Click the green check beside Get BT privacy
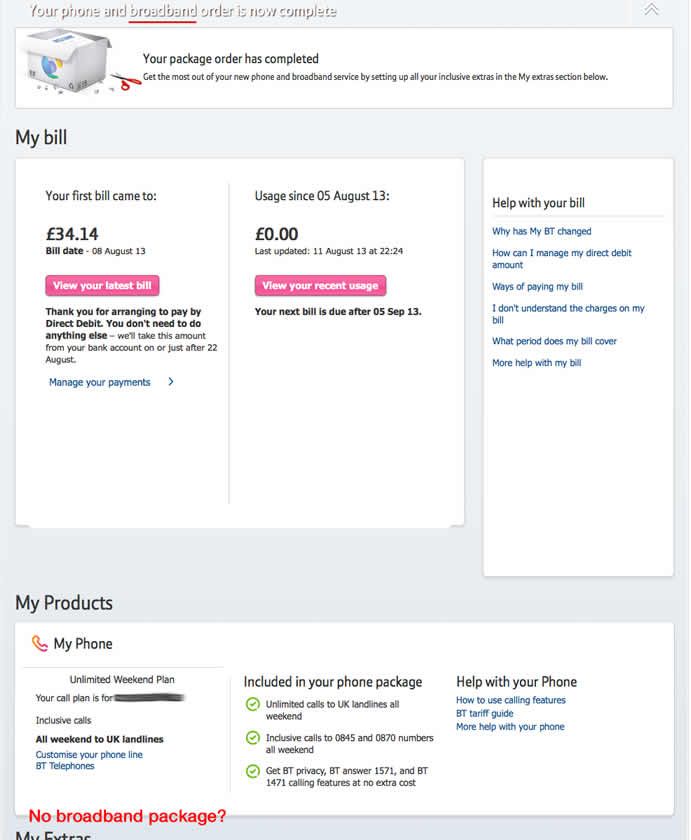691x840 pixels. coord(252,771)
